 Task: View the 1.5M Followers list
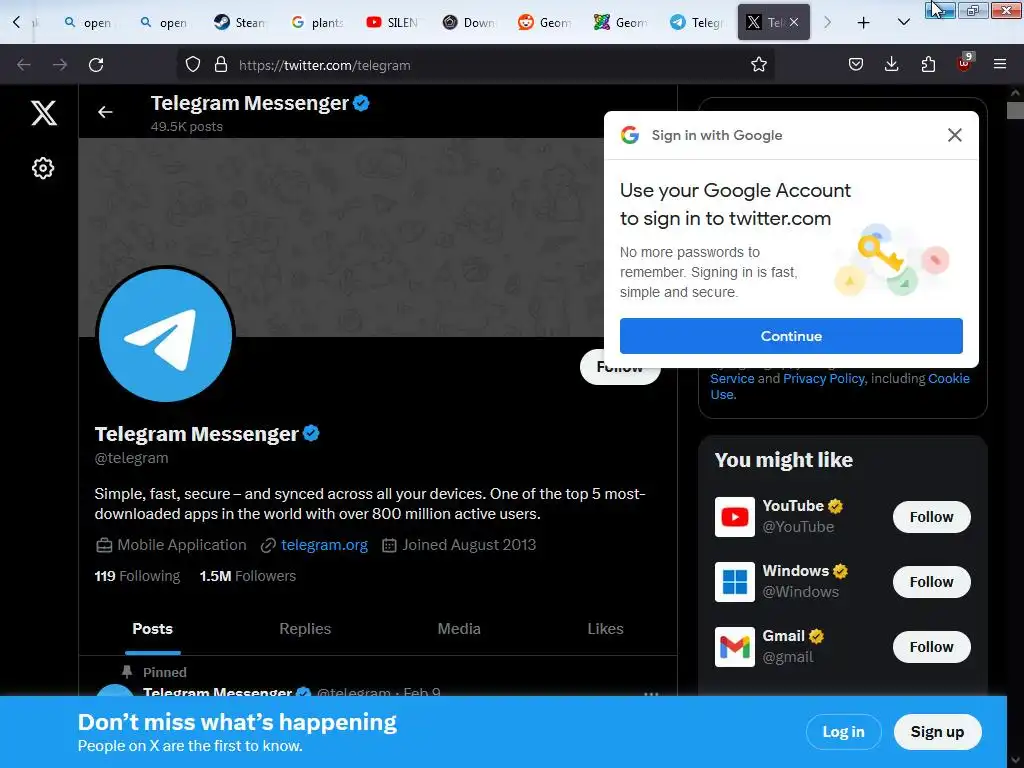coord(248,576)
